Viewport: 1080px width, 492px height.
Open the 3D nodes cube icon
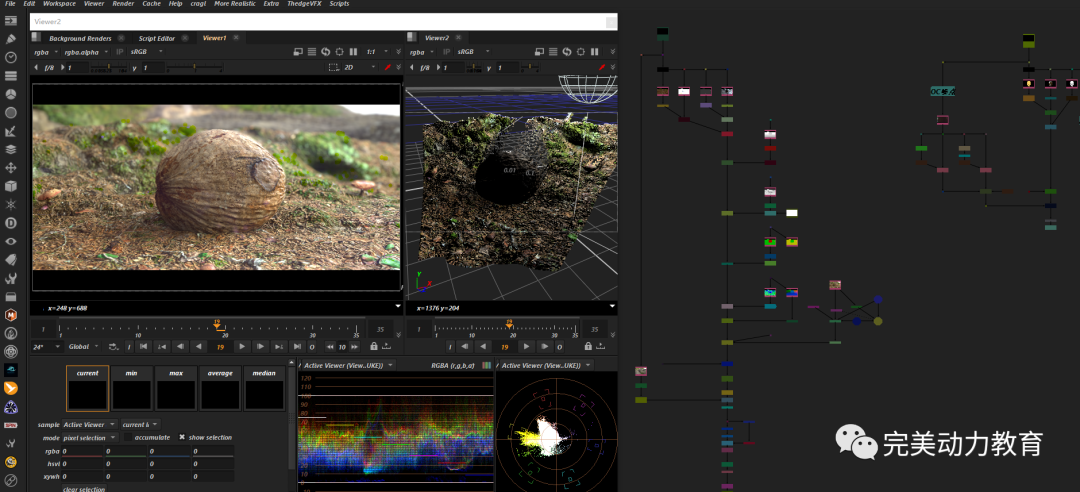(x=10, y=186)
